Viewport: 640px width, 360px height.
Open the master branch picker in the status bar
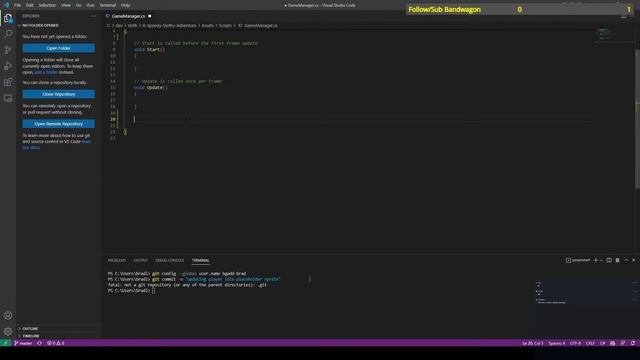tap(23, 343)
